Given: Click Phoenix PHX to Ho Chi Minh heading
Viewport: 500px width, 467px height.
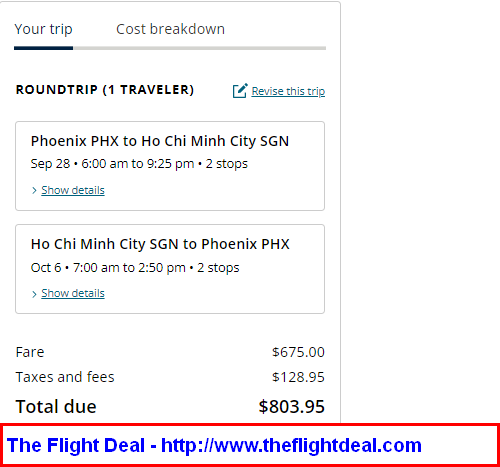Looking at the screenshot, I should coord(160,141).
